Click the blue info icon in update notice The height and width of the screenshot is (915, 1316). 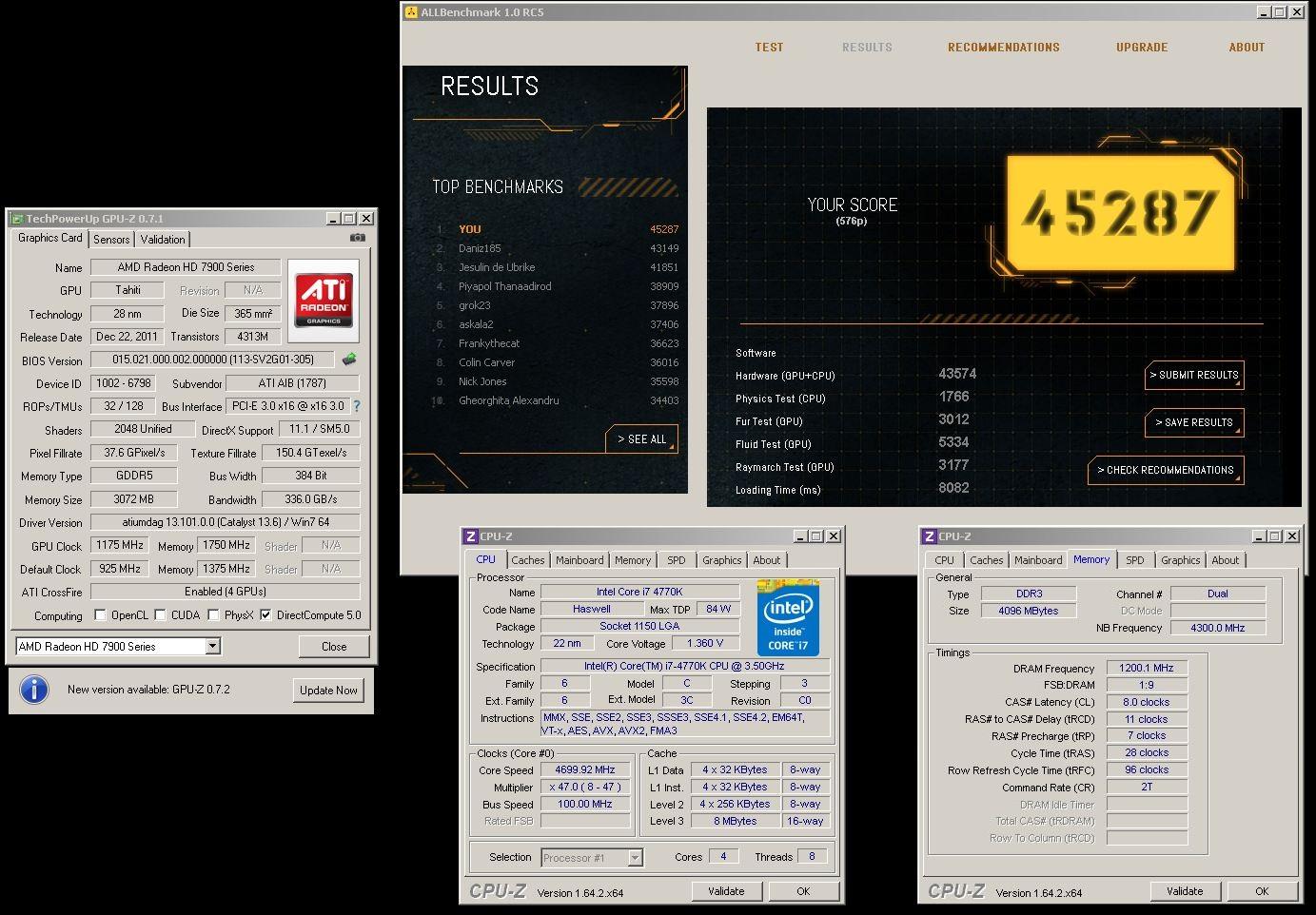pos(34,690)
